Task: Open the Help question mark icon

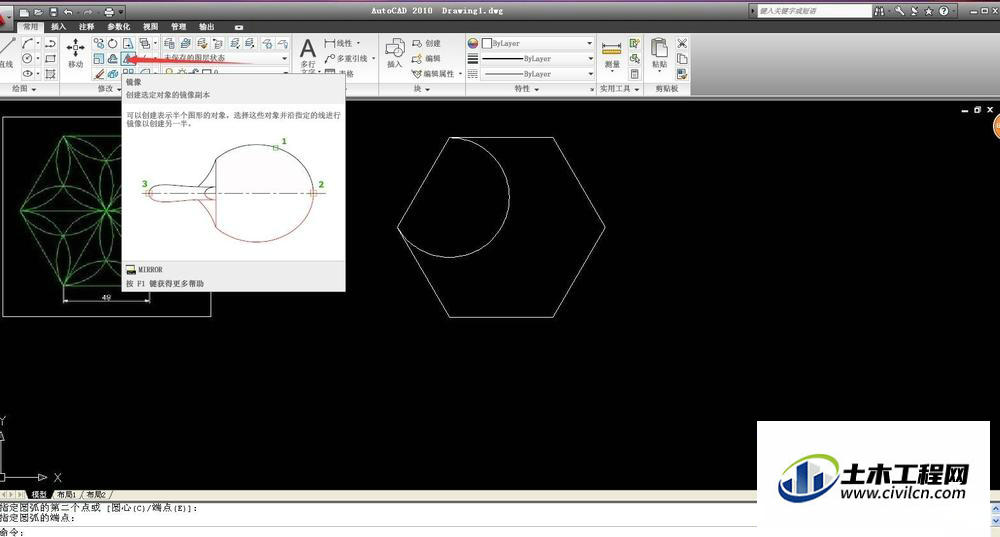Action: (943, 11)
